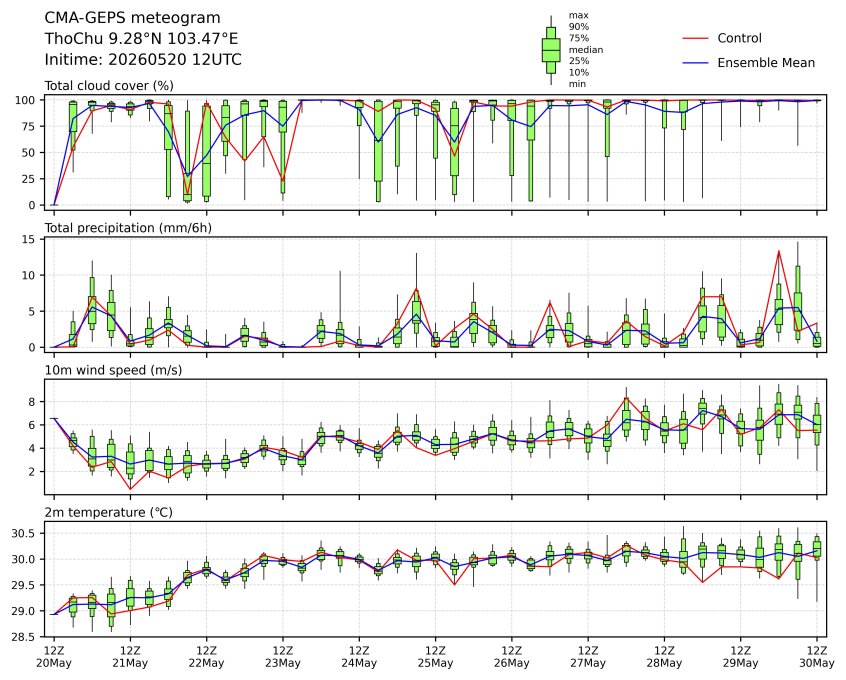Click the 12Z 20May axis tick label
The height and width of the screenshot is (680, 846).
click(53, 656)
